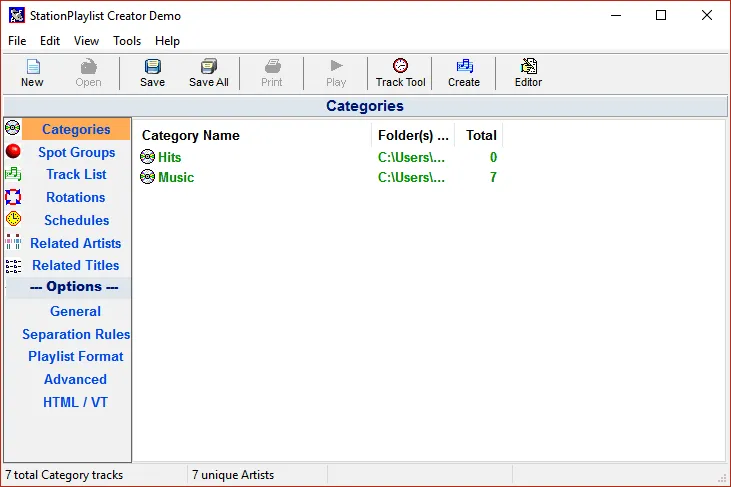The width and height of the screenshot is (731, 487).
Task: Click the Schedules clock icon in sidebar
Action: point(13,220)
